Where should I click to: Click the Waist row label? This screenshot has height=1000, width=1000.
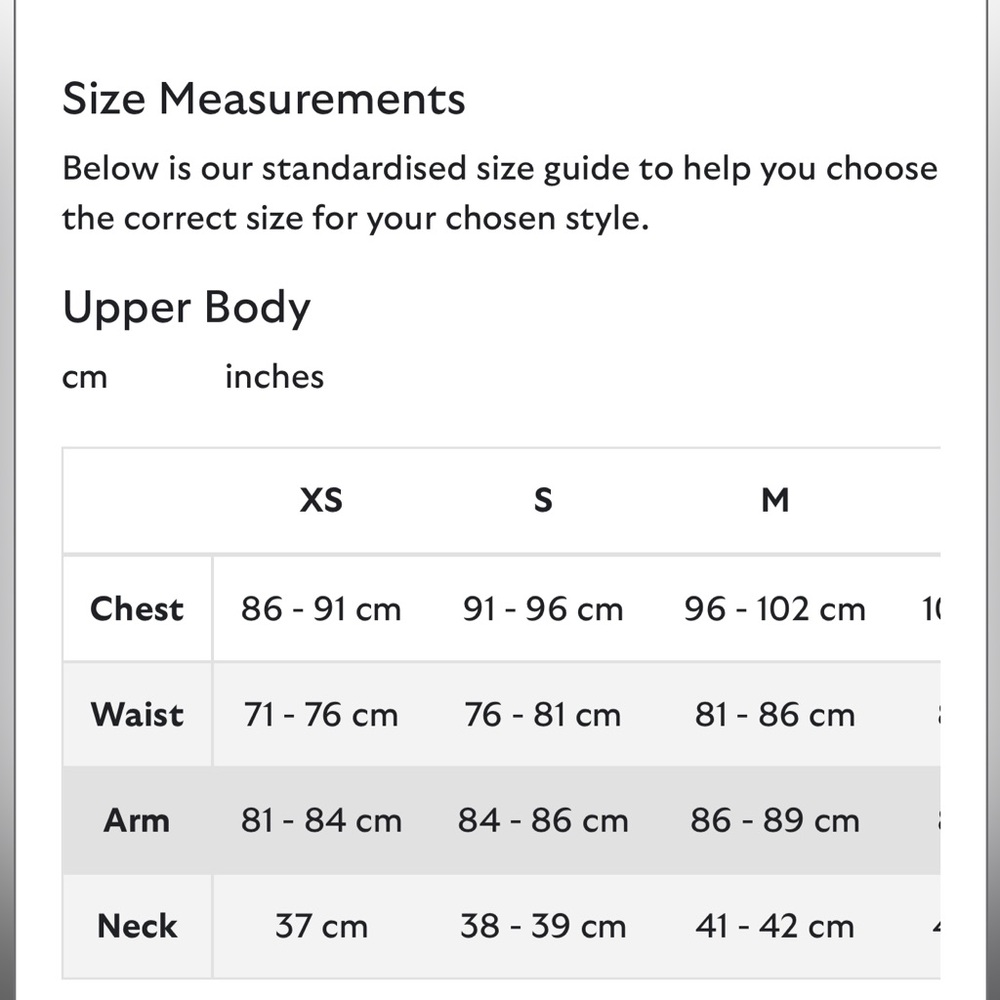pos(137,714)
